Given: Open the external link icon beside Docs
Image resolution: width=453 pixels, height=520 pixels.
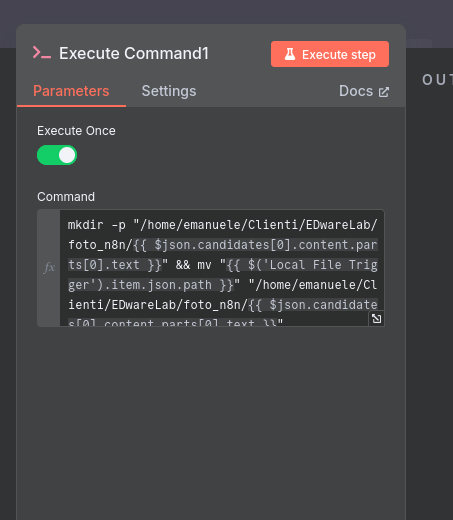Looking at the screenshot, I should click(384, 92).
